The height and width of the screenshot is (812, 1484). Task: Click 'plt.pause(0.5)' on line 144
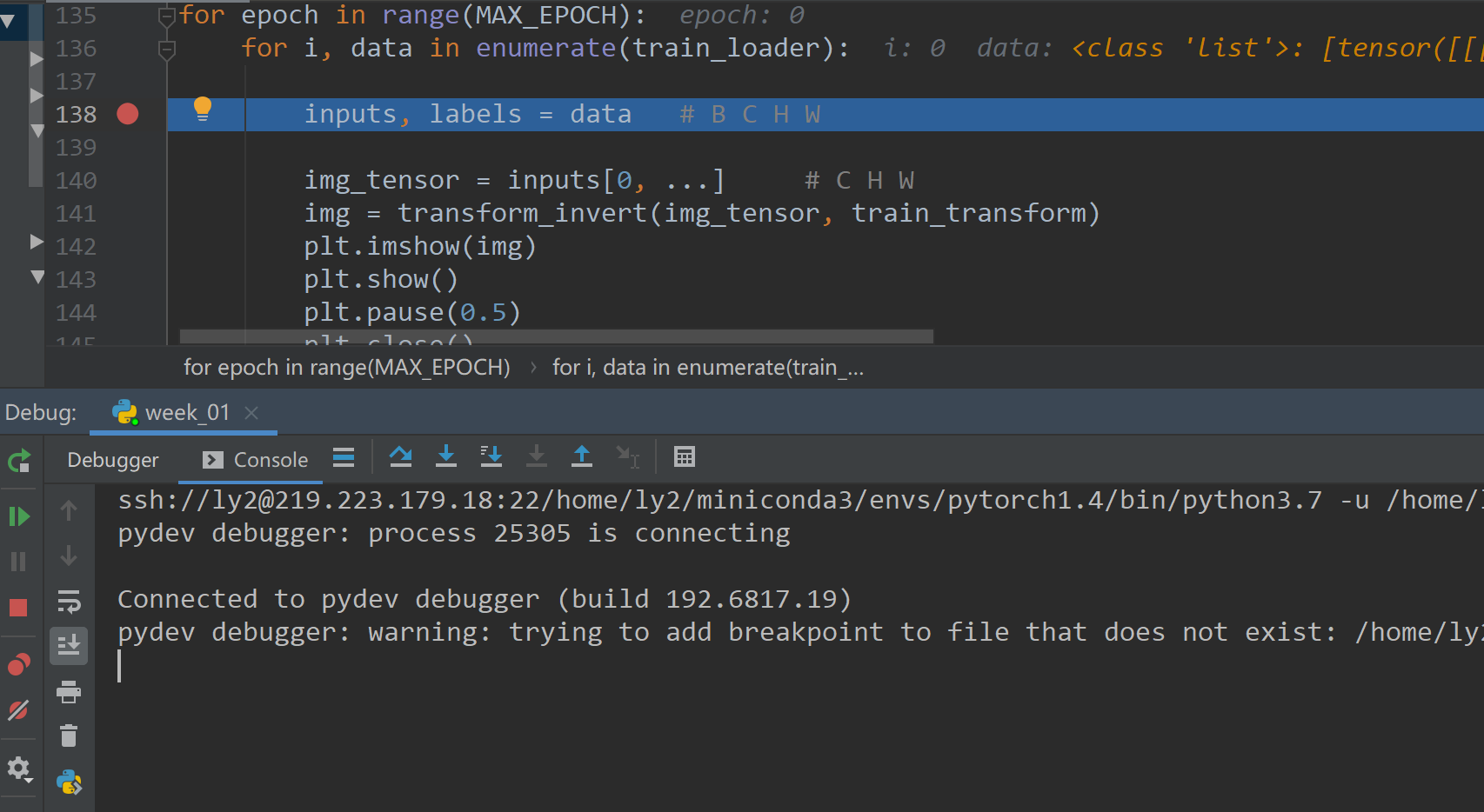pyautogui.click(x=412, y=313)
